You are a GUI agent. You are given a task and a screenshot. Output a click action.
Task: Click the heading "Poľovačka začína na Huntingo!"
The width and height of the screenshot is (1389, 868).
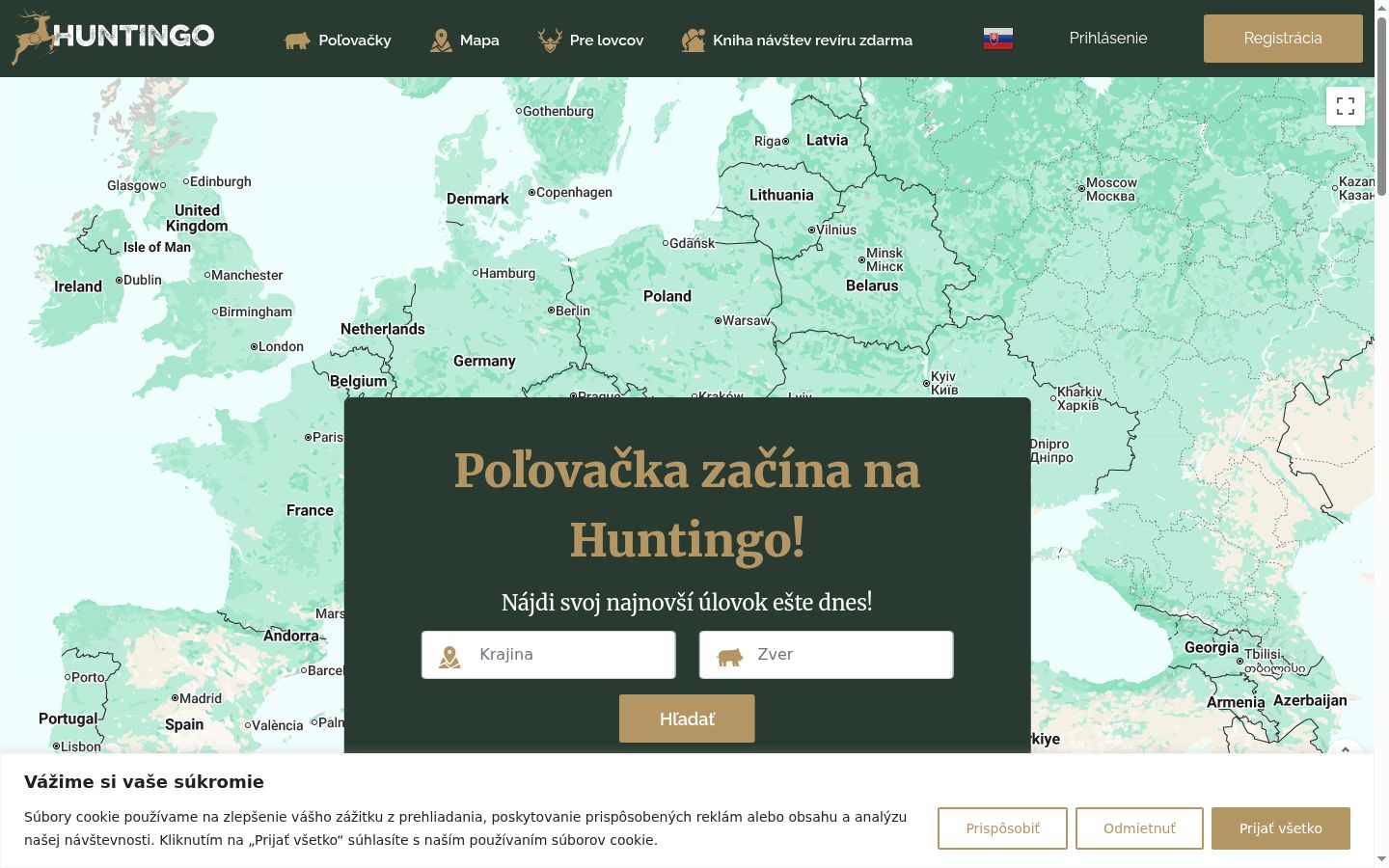(688, 504)
